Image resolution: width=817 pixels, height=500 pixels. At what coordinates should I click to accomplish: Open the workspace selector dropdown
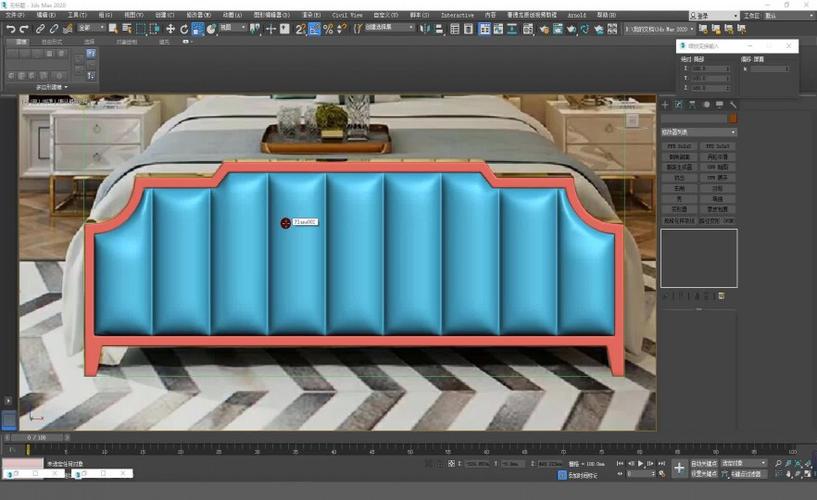(789, 16)
